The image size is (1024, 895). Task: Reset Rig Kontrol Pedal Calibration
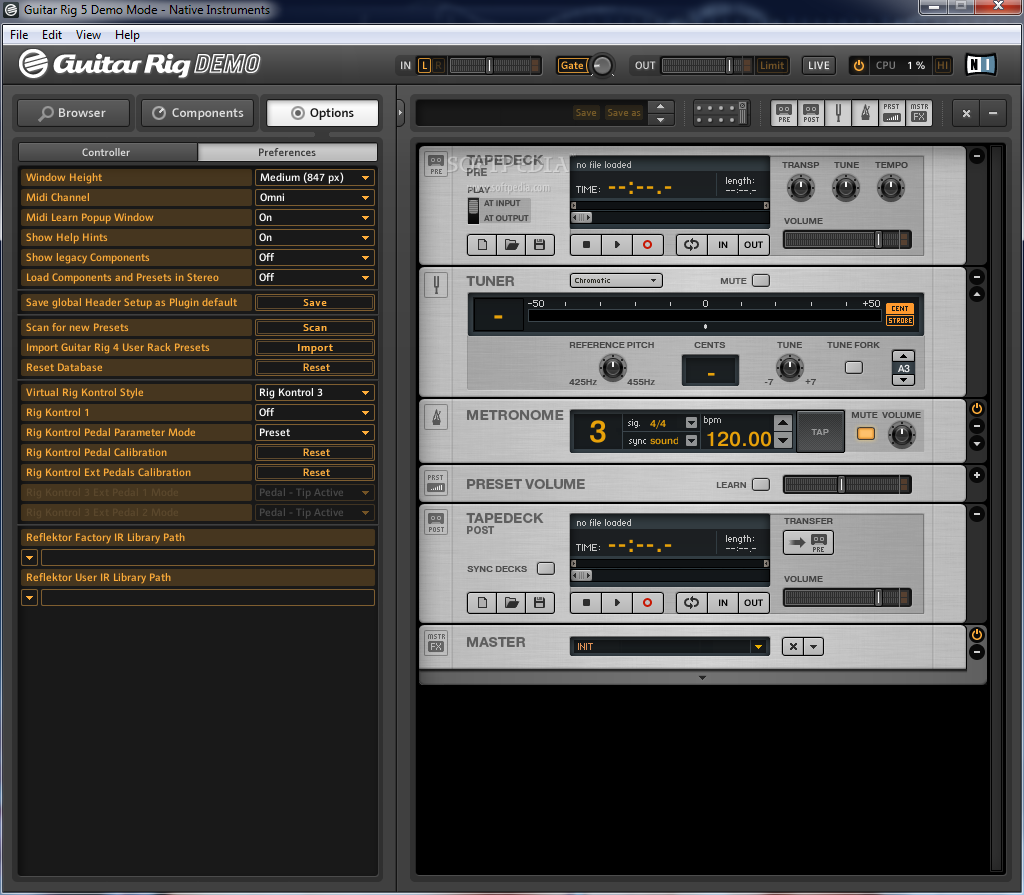coord(314,453)
